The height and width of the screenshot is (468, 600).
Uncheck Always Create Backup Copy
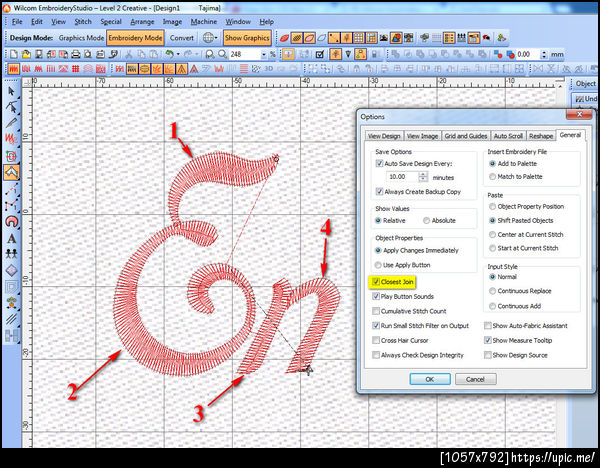379,191
